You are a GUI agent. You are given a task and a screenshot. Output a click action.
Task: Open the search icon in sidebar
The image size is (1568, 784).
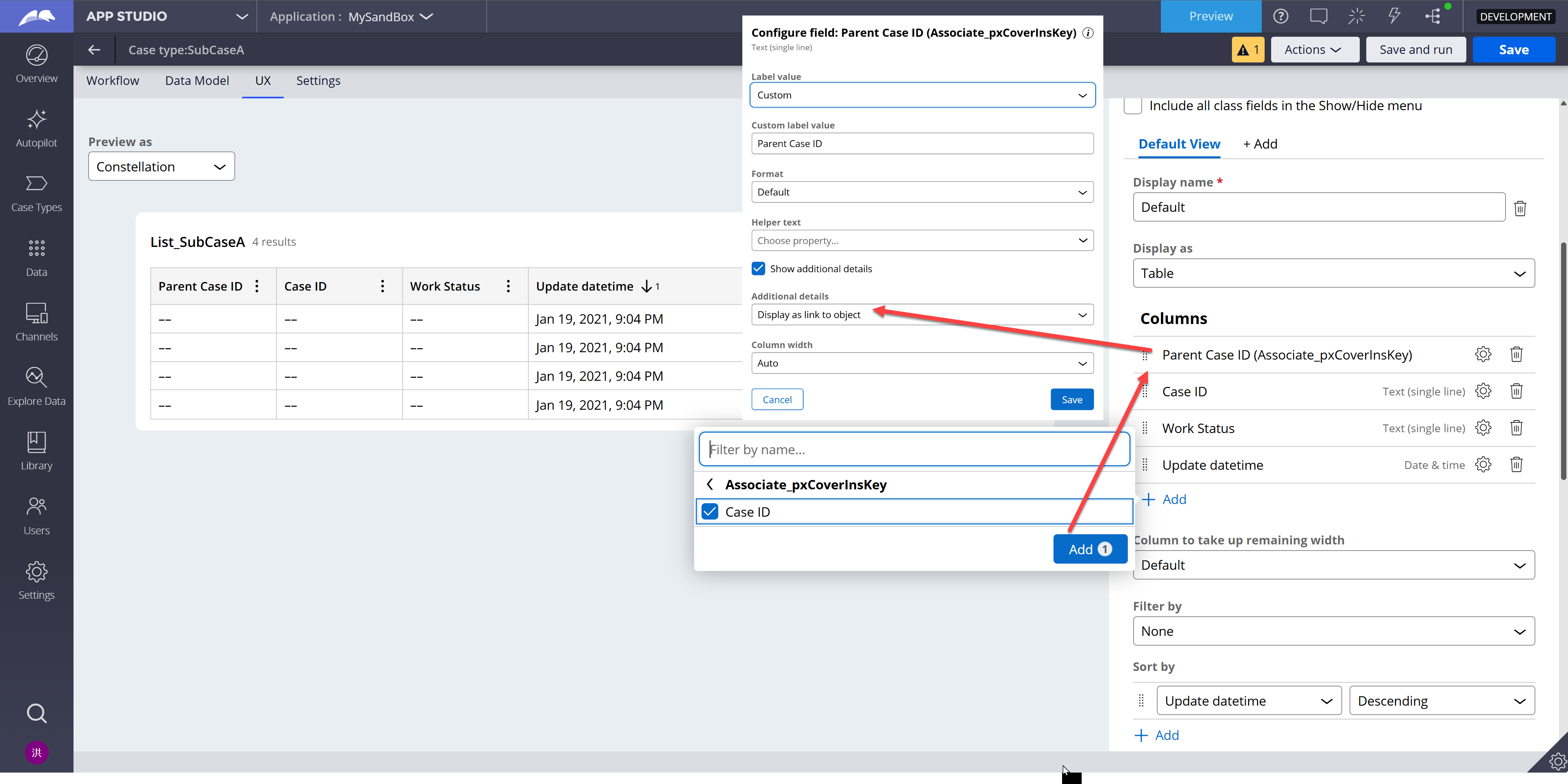(36, 712)
